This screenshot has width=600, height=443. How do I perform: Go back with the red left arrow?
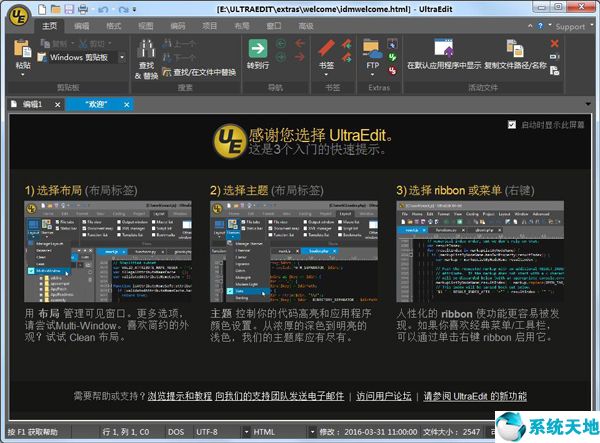[300, 43]
